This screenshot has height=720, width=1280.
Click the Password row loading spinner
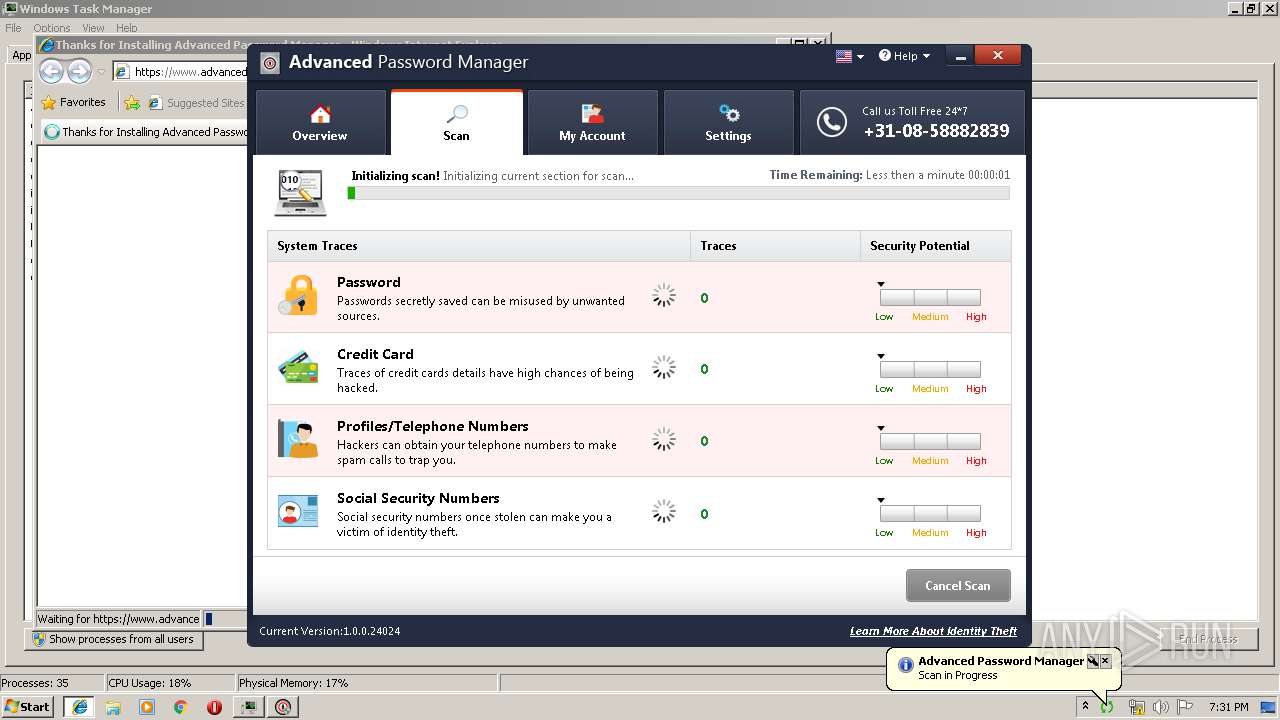pos(664,296)
